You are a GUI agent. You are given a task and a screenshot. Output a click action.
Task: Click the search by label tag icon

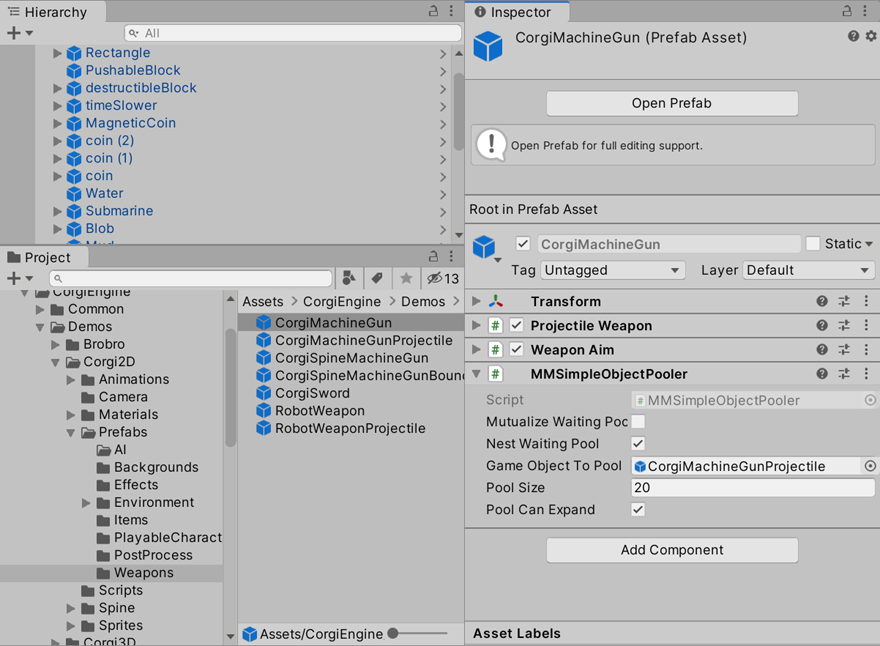click(x=377, y=278)
